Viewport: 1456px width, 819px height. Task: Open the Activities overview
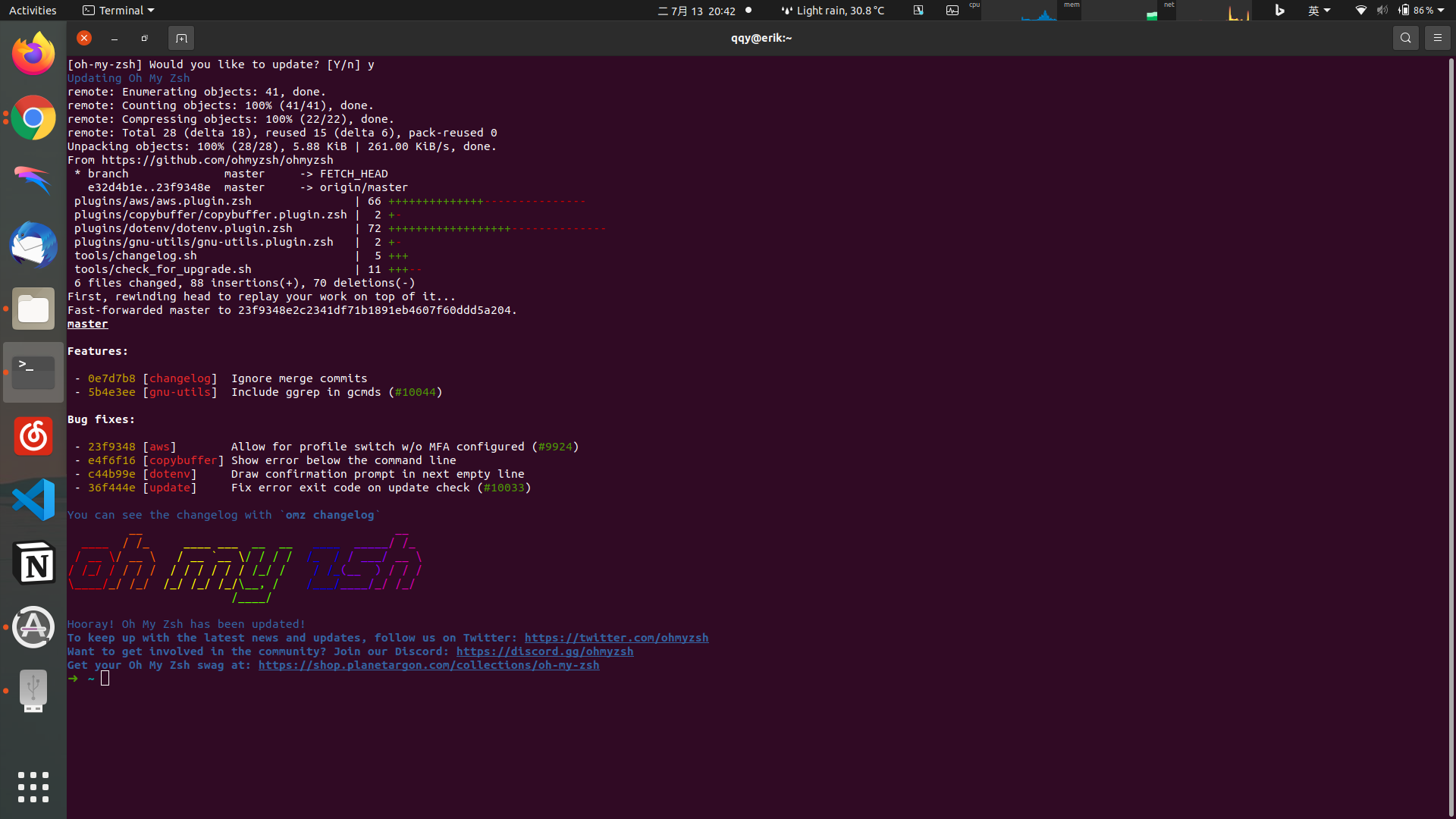[x=33, y=11]
